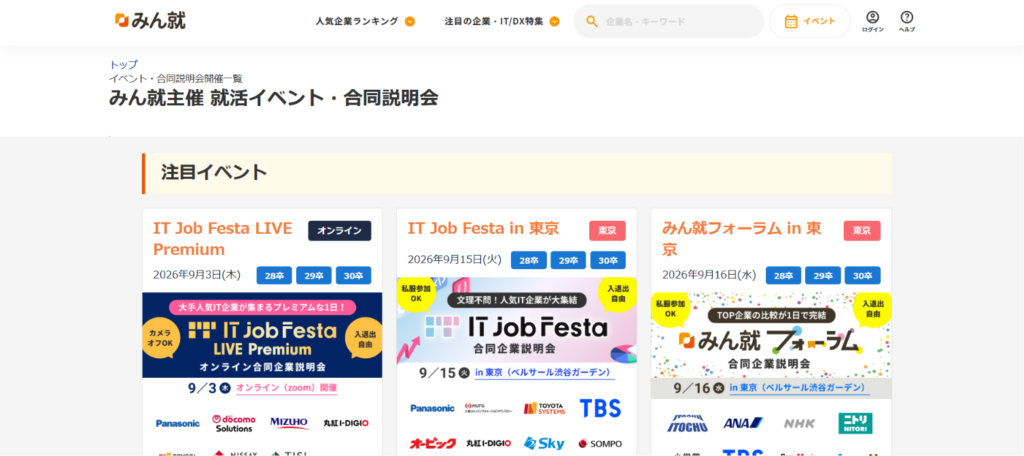
Task: Follow the トップ breadcrumb link
Action: coord(123,65)
